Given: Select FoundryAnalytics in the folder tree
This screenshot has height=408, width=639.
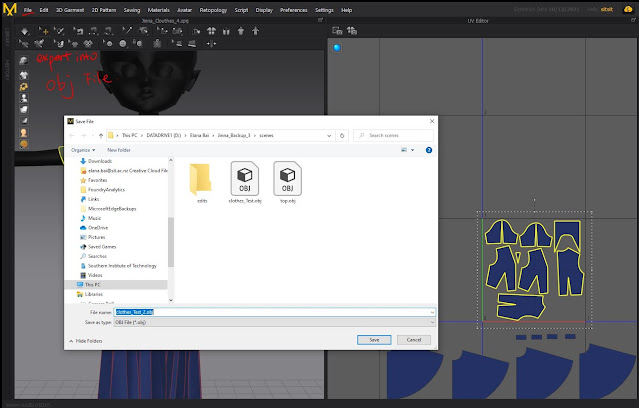Looking at the screenshot, I should click(x=106, y=190).
